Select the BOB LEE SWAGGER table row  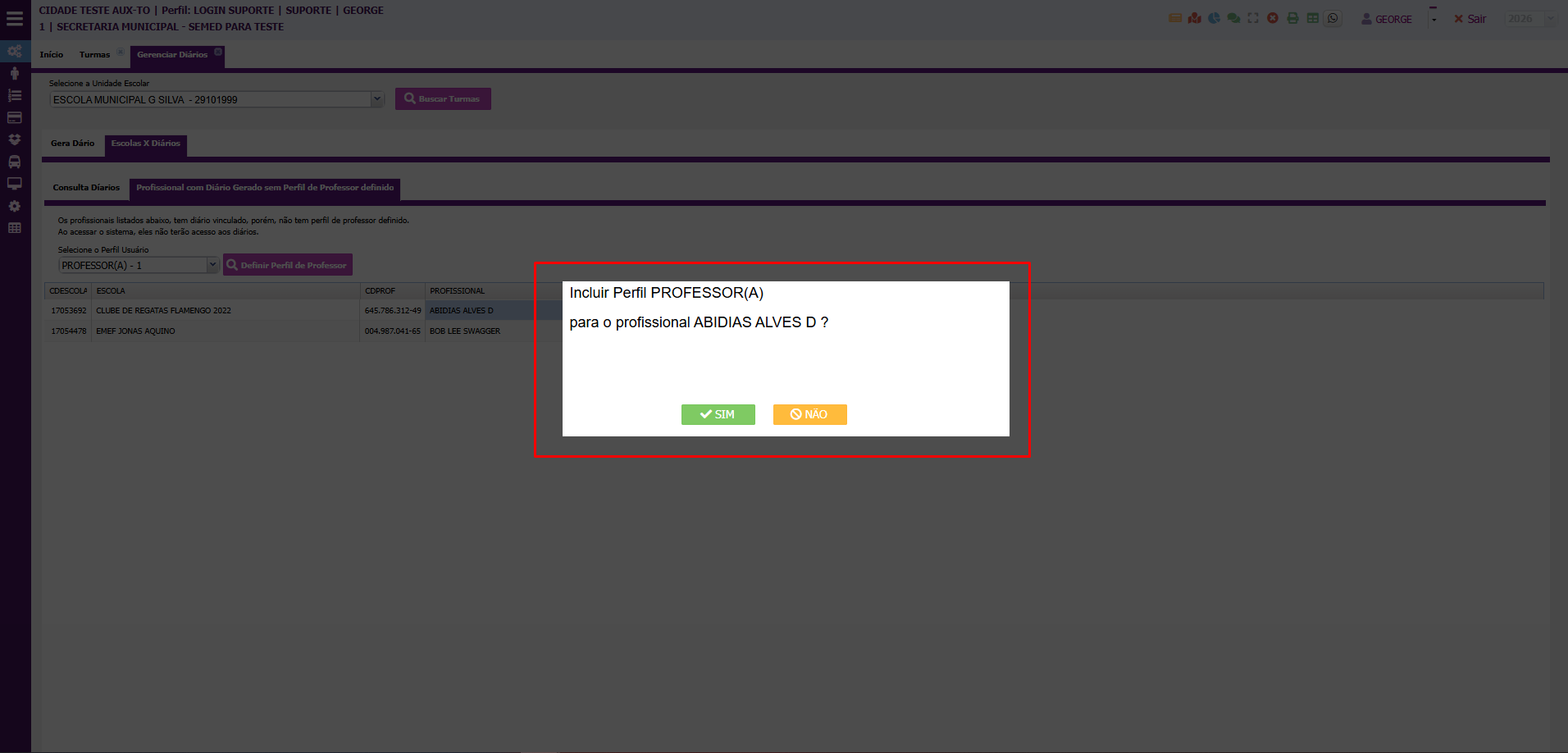(464, 331)
